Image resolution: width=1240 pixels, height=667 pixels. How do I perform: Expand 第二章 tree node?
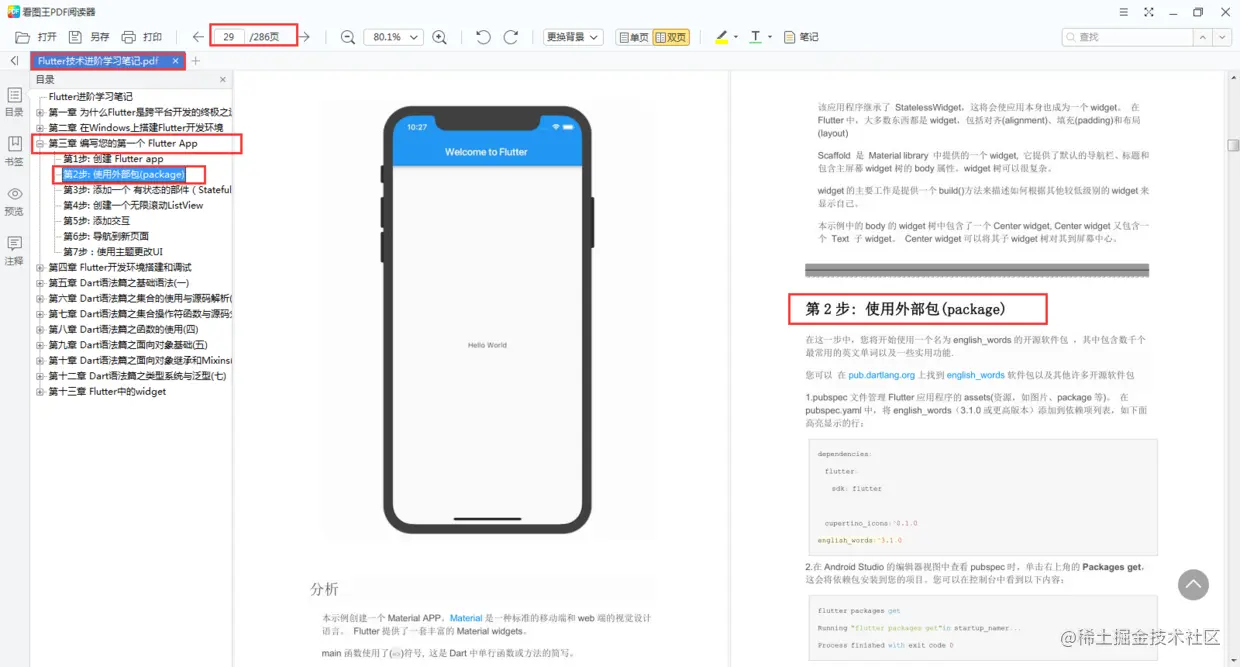(40, 128)
